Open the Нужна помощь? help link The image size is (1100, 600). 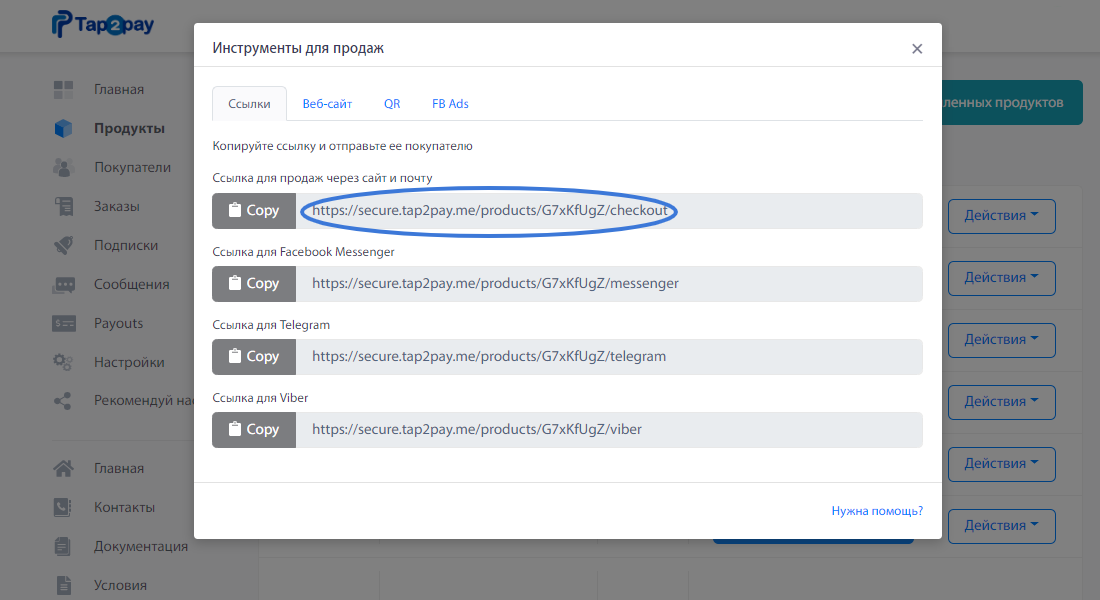click(877, 511)
